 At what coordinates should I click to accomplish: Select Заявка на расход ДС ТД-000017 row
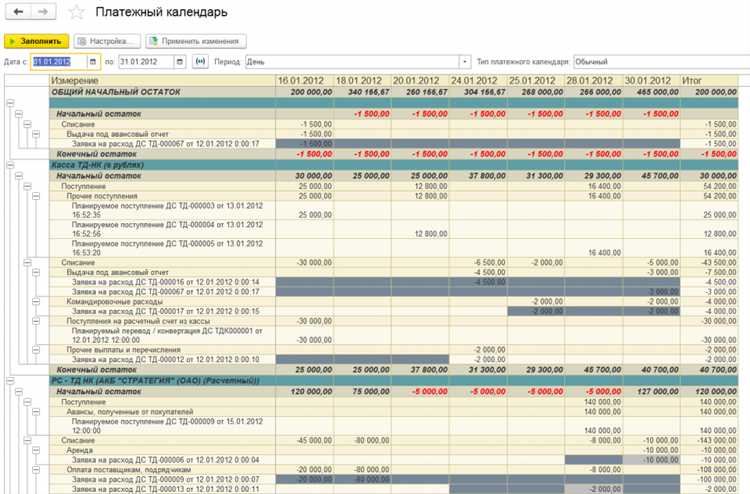tap(165, 311)
